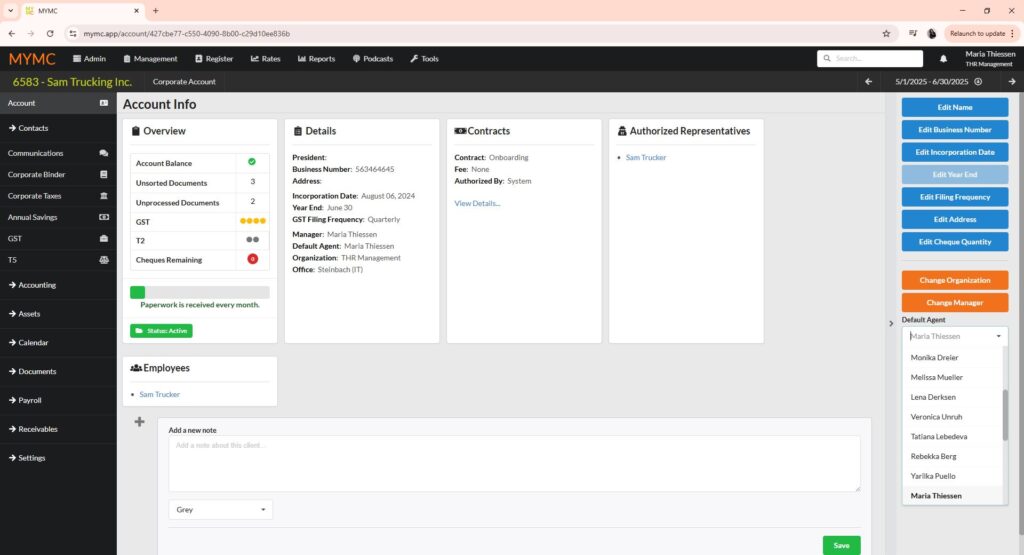Click the Edit Address button
Screen dimensions: 1024x555
click(x=955, y=219)
